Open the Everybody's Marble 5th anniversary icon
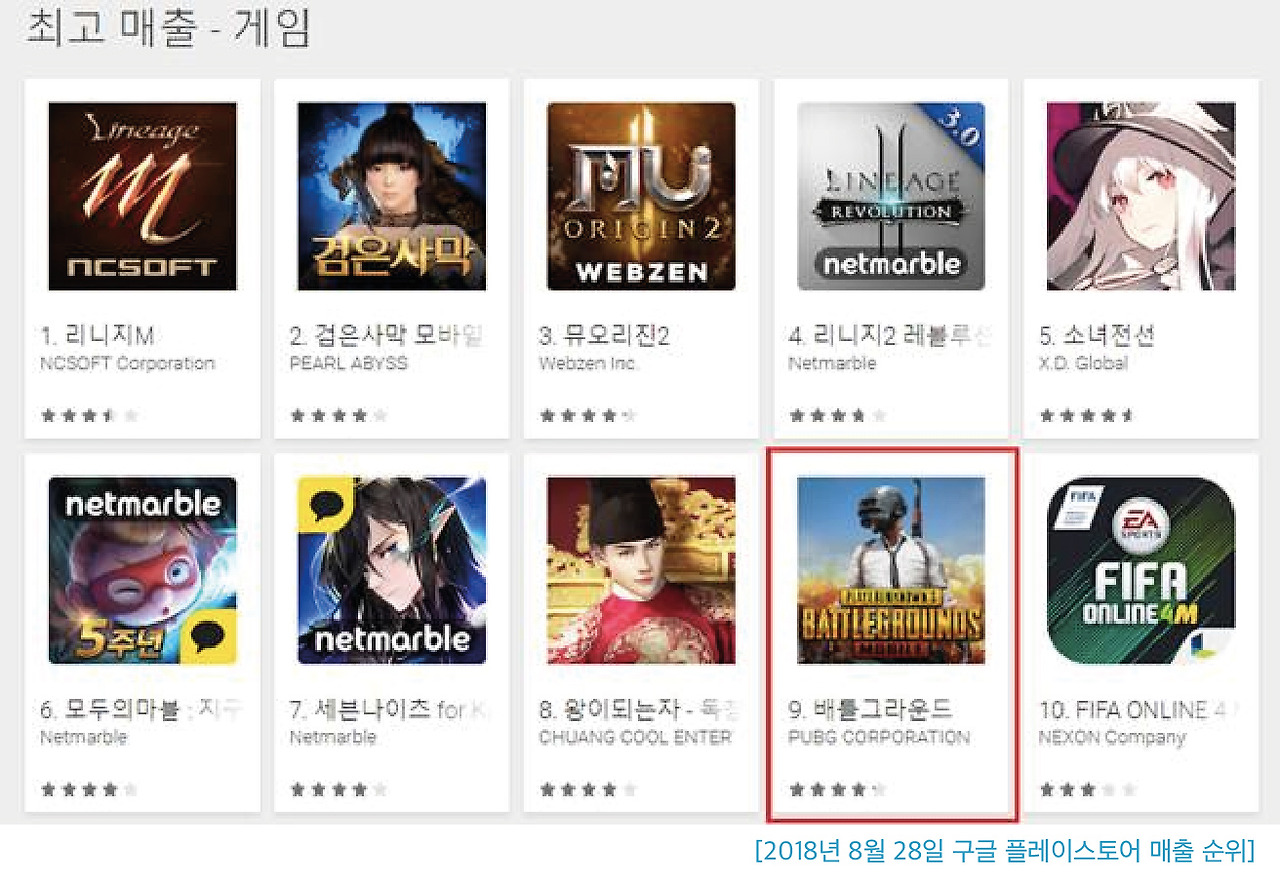 142,570
